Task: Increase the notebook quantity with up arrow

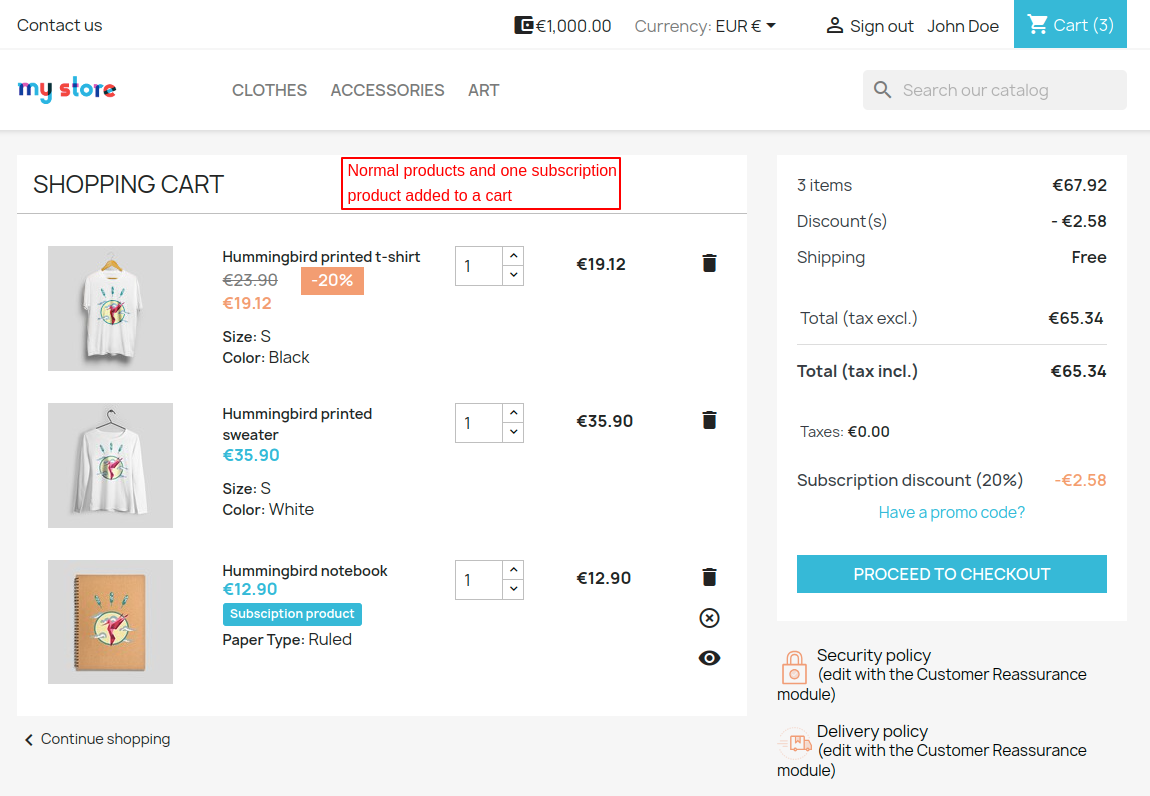Action: [x=513, y=570]
